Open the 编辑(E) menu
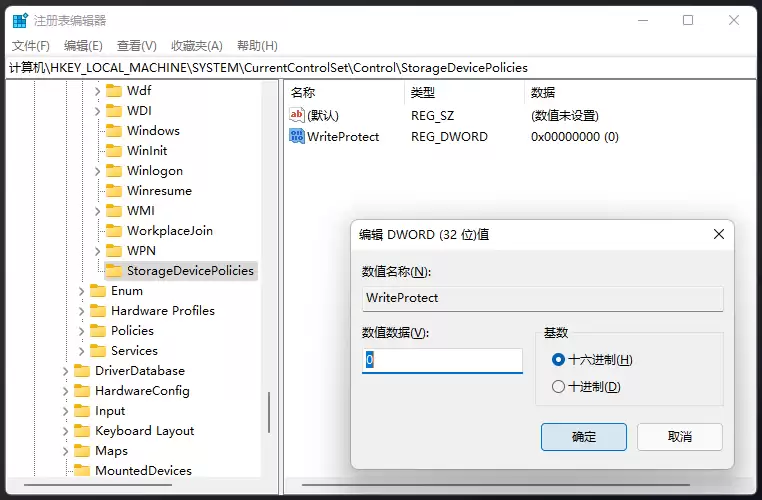 (x=83, y=46)
